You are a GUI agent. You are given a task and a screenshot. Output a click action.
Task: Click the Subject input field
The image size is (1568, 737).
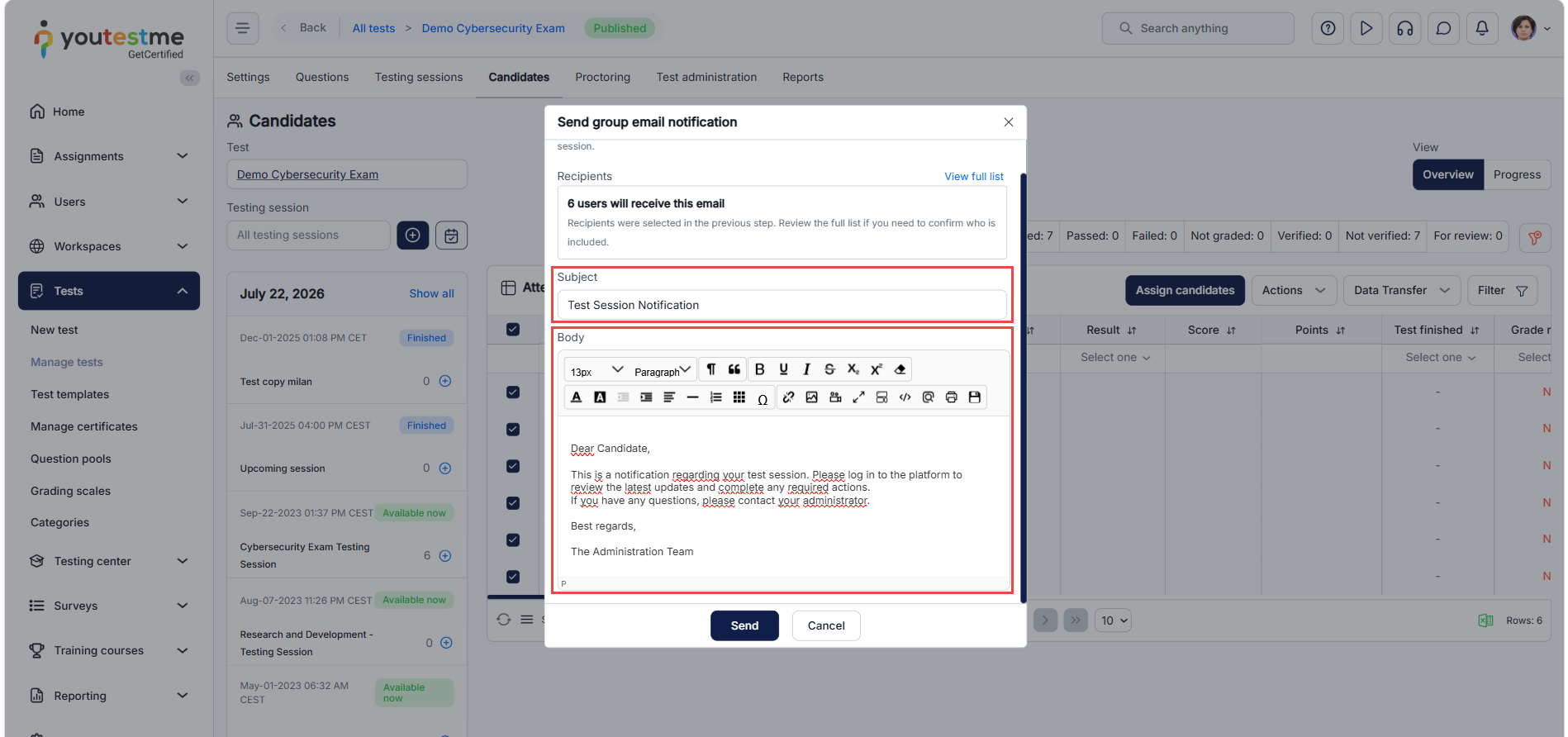pos(782,305)
